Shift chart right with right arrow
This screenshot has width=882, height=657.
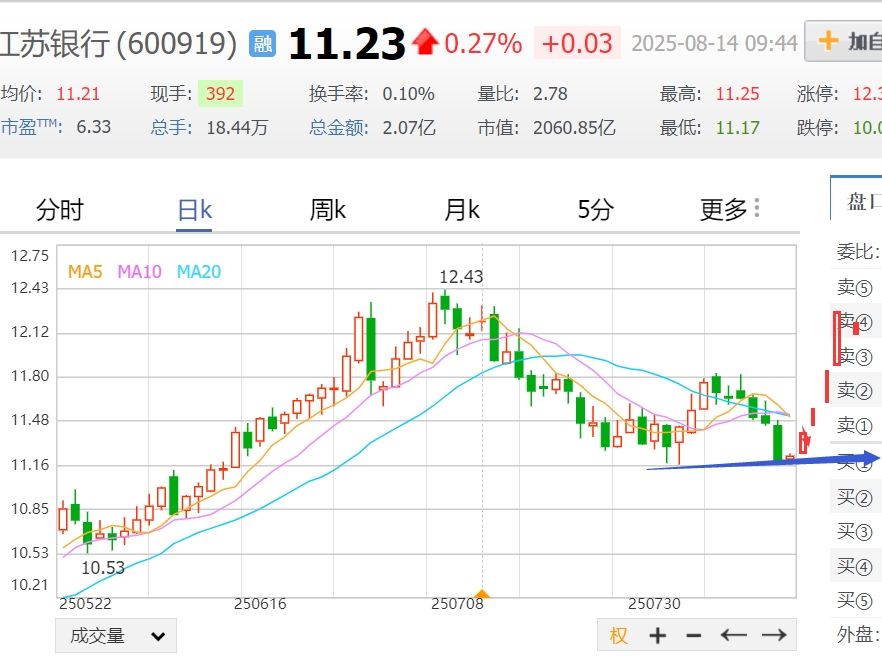click(774, 636)
